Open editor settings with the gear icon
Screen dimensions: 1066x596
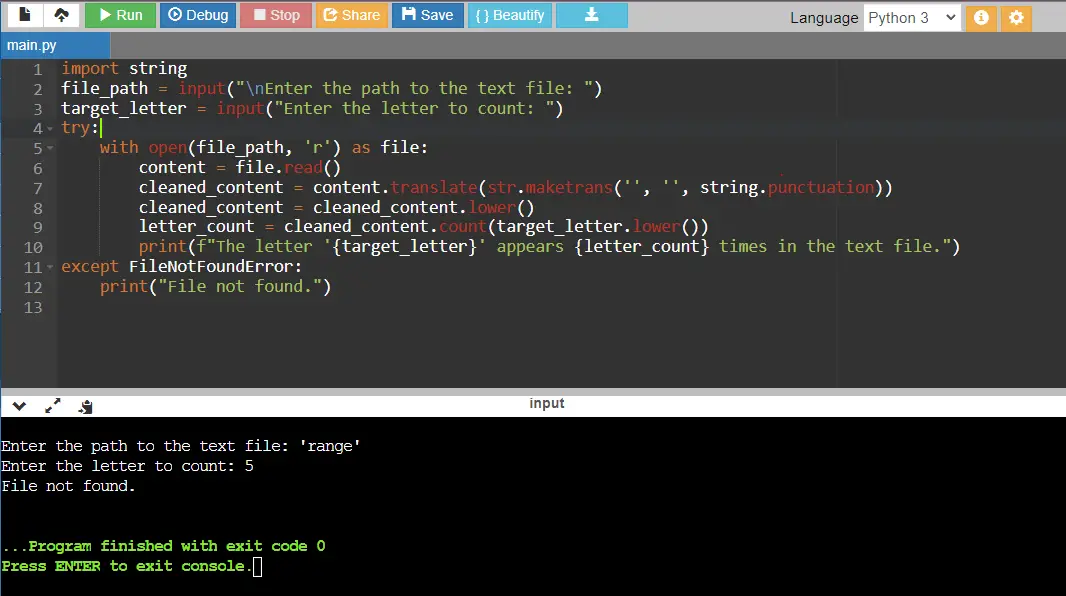point(1016,18)
